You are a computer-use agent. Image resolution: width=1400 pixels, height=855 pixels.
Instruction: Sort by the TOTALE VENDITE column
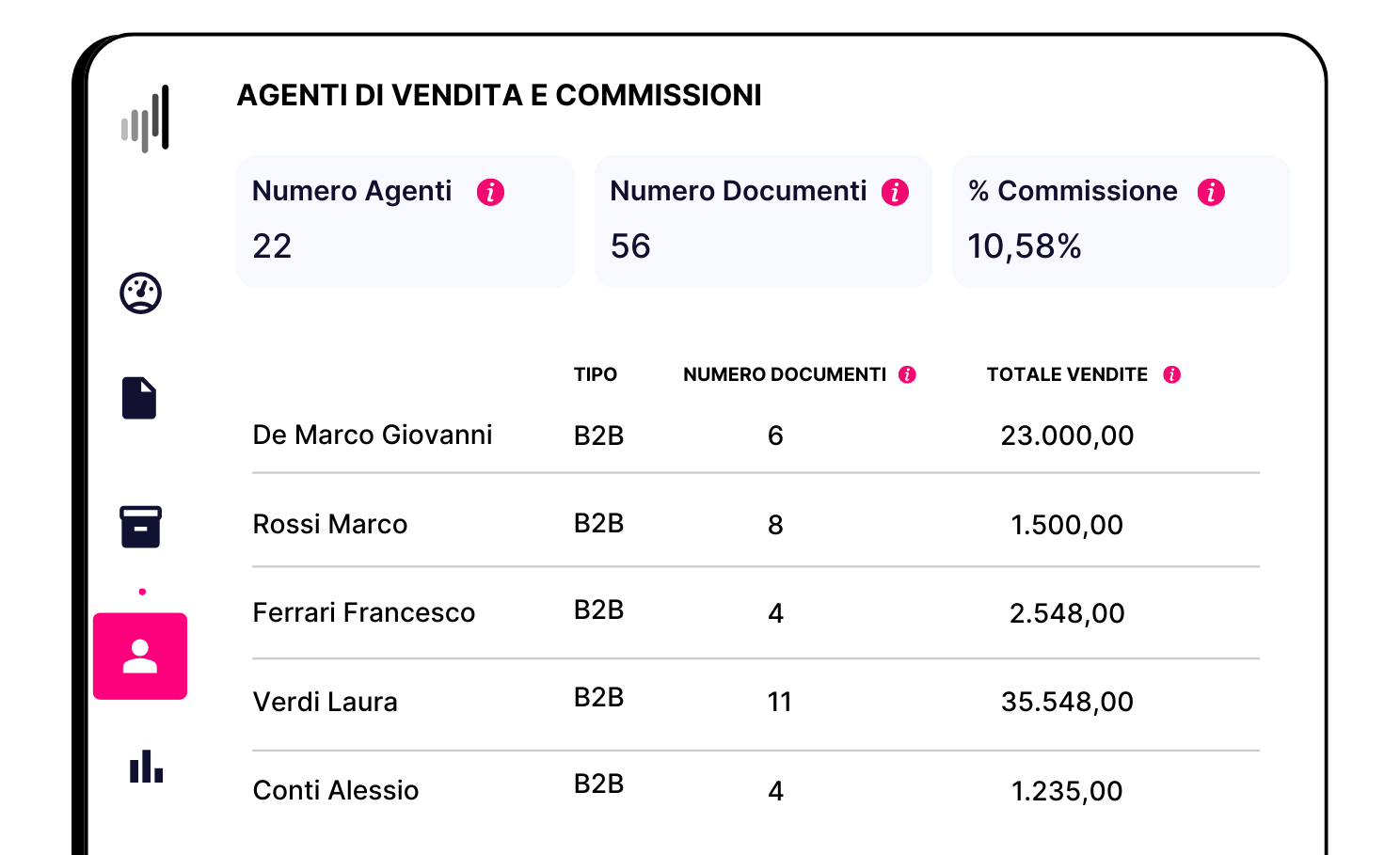(1067, 373)
